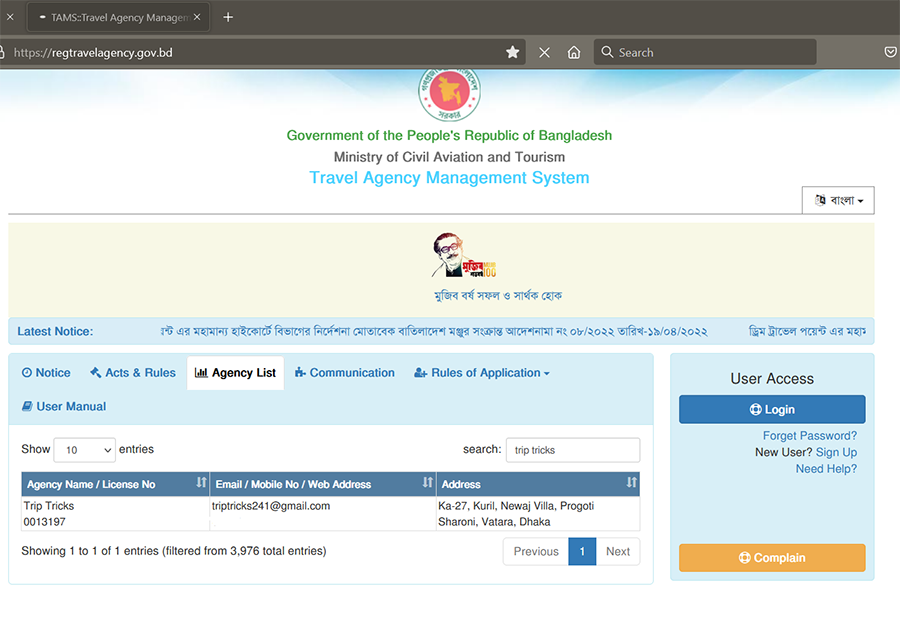Go to the Communication tab
Screen dimensions: 900x617
click(x=345, y=373)
